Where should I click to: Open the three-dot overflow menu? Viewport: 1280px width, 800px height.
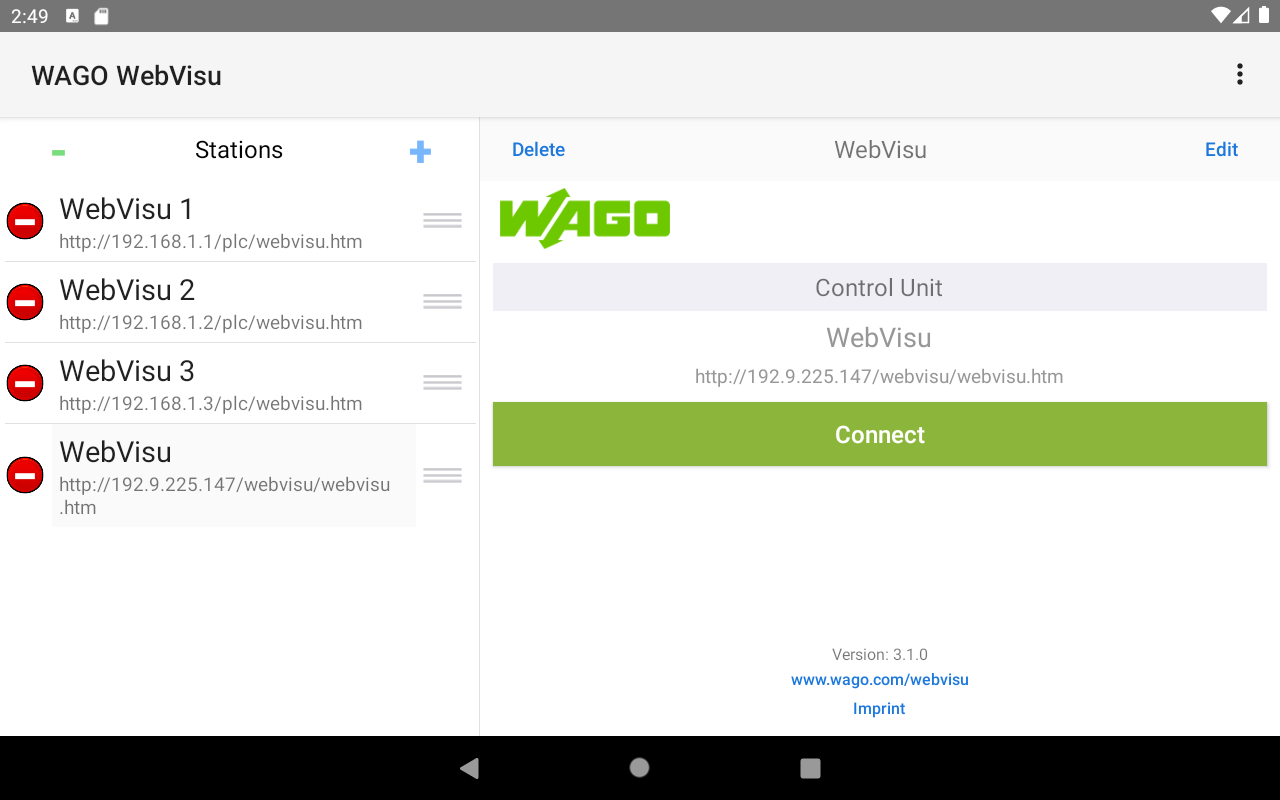tap(1239, 75)
